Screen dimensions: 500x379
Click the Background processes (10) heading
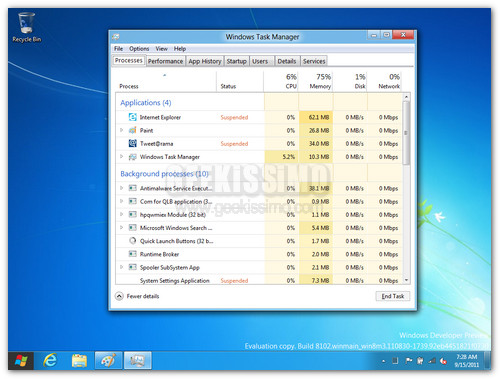point(164,174)
